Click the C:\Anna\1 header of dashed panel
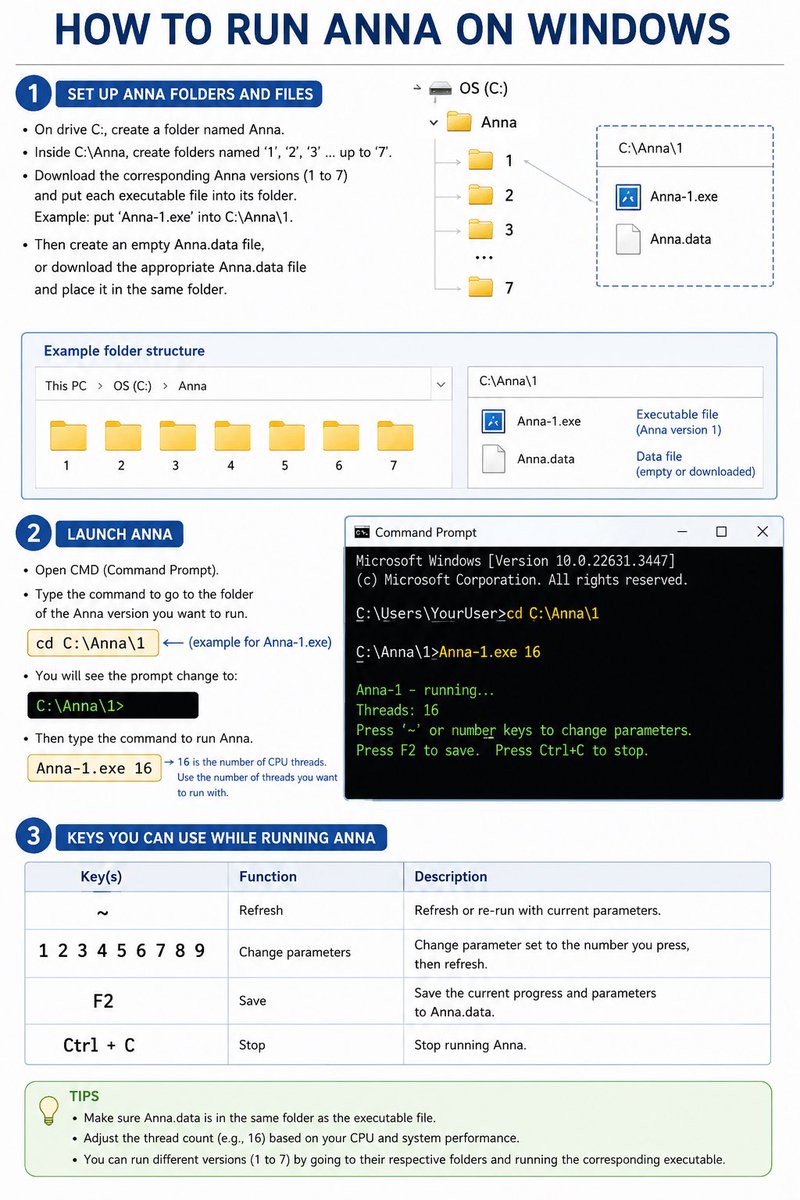Image resolution: width=800 pixels, height=1200 pixels. [x=685, y=147]
